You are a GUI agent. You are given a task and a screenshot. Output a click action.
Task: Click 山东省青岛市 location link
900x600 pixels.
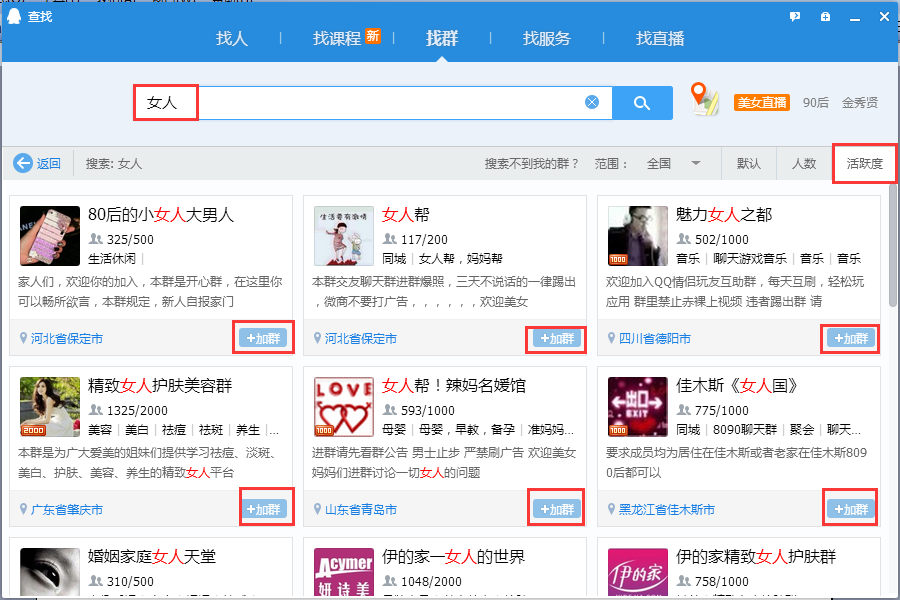click(x=360, y=510)
